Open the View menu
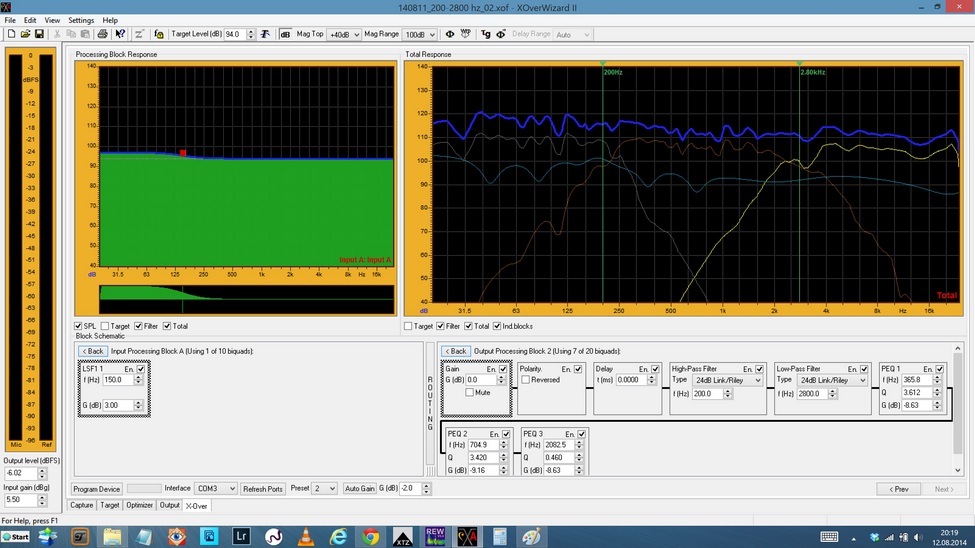This screenshot has height=548, width=975. coord(52,20)
